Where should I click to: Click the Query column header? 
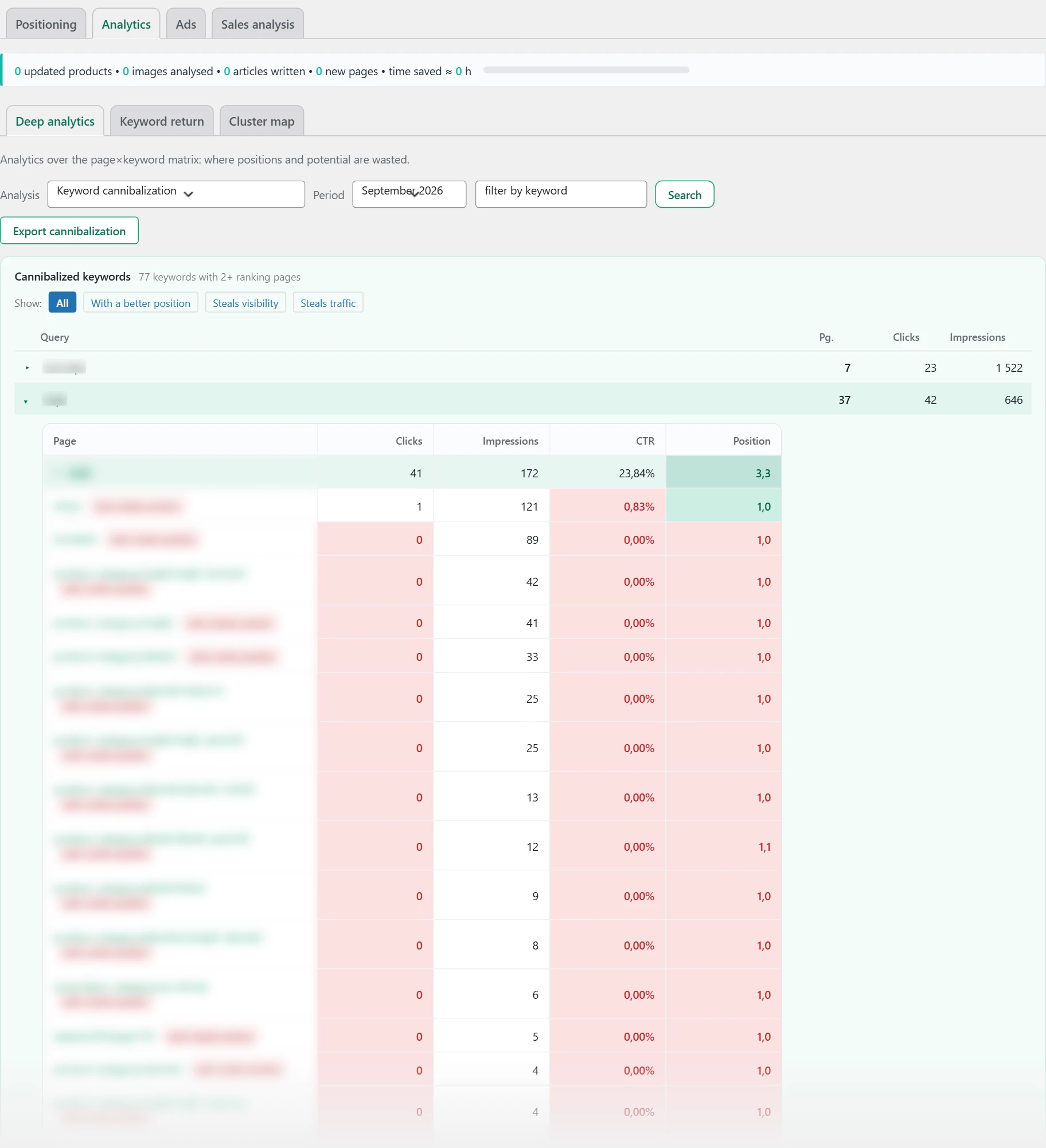tap(55, 337)
